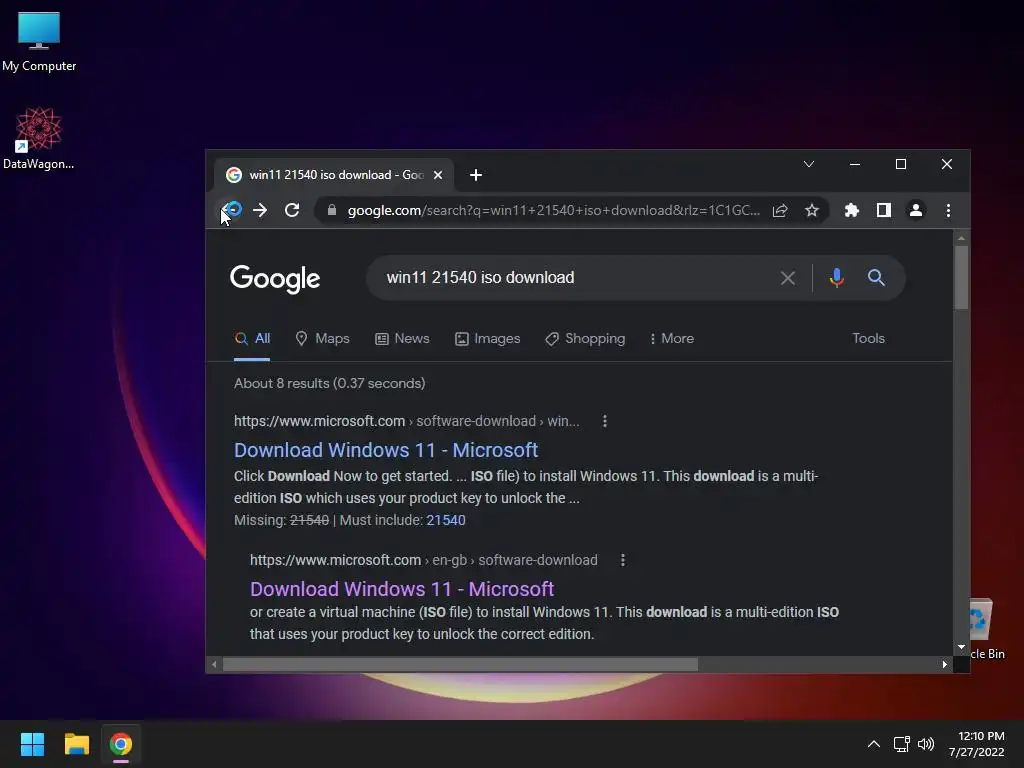
Task: Close the win11 21540 iso download tab
Action: 438,175
